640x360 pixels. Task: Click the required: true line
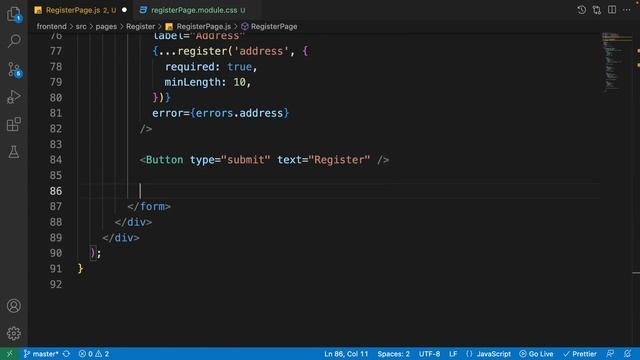(x=211, y=67)
